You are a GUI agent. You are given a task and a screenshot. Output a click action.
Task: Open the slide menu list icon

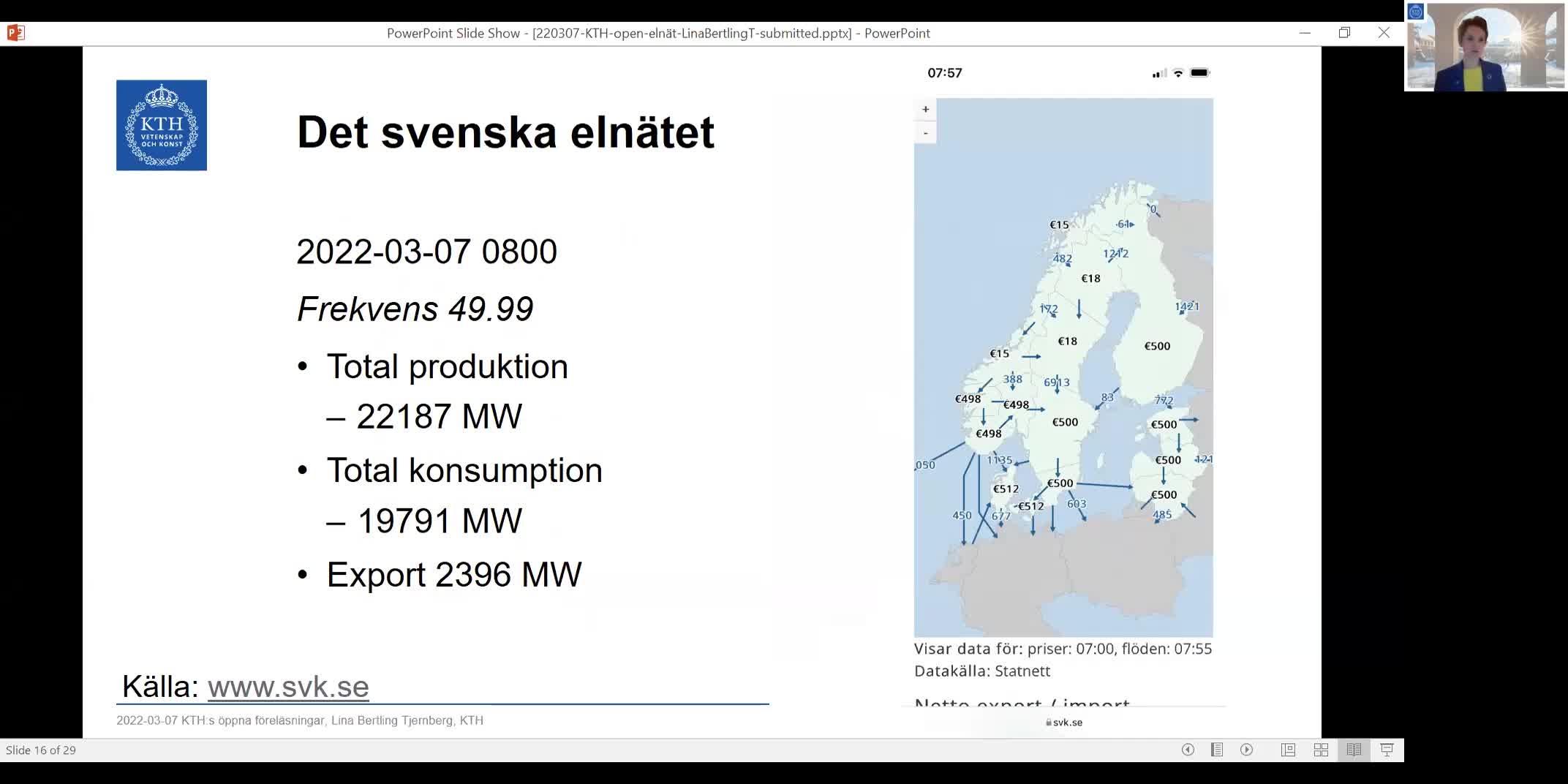coord(1217,750)
